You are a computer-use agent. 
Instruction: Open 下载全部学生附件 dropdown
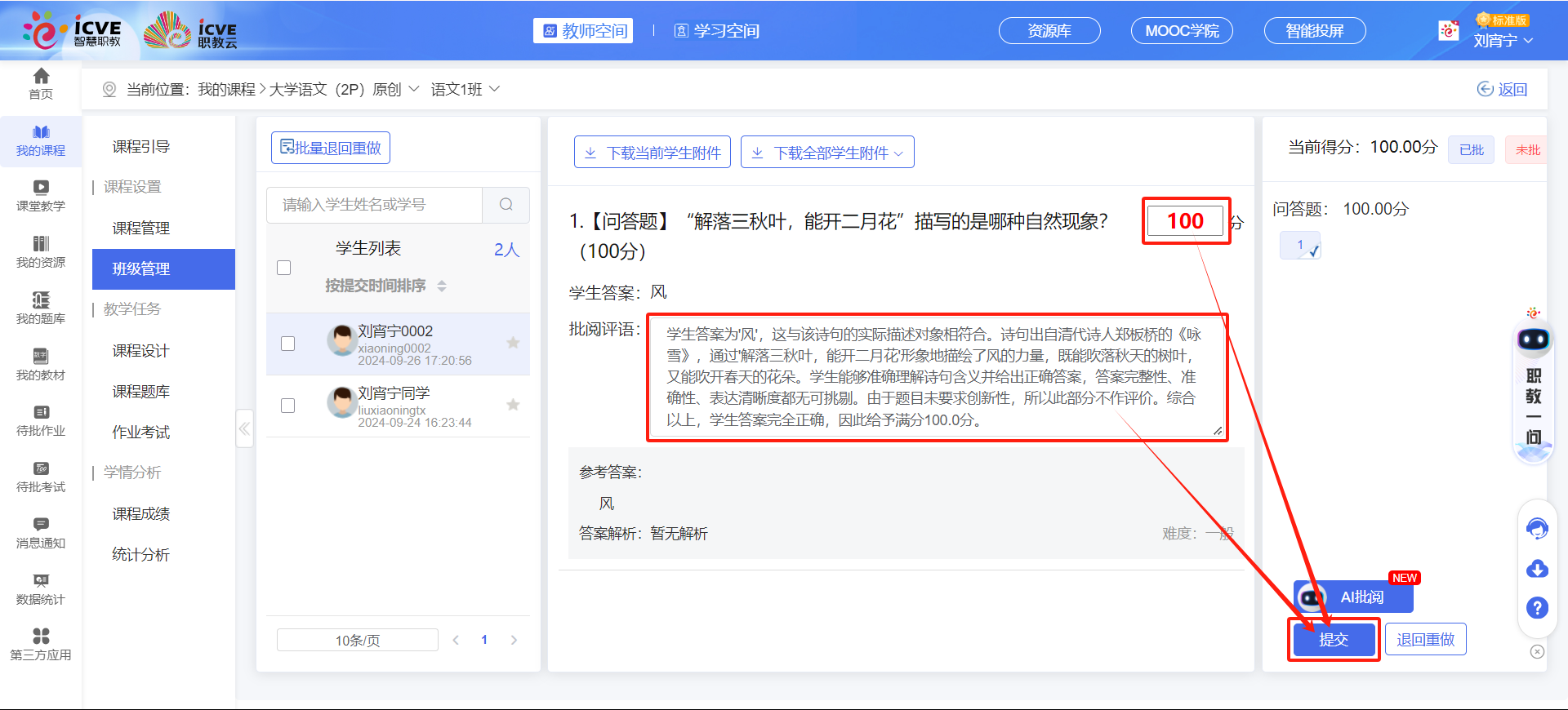tap(827, 153)
